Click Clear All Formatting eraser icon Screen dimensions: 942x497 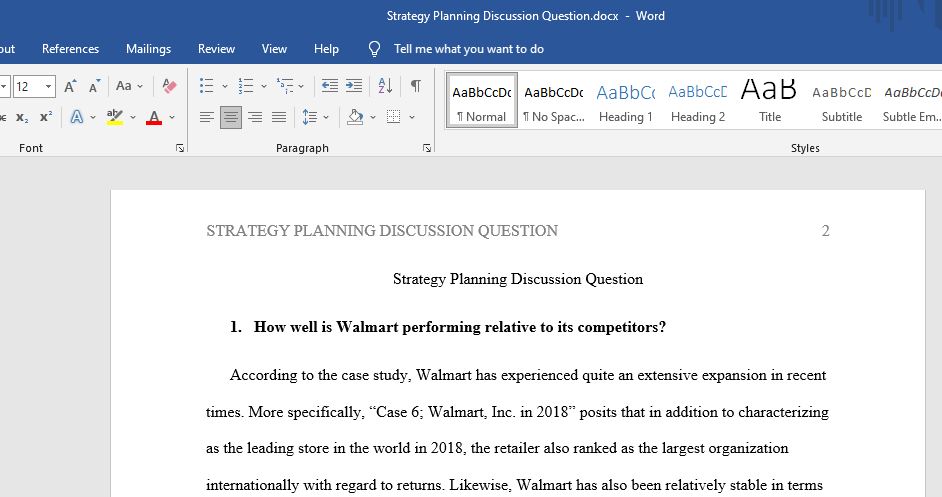pos(169,86)
